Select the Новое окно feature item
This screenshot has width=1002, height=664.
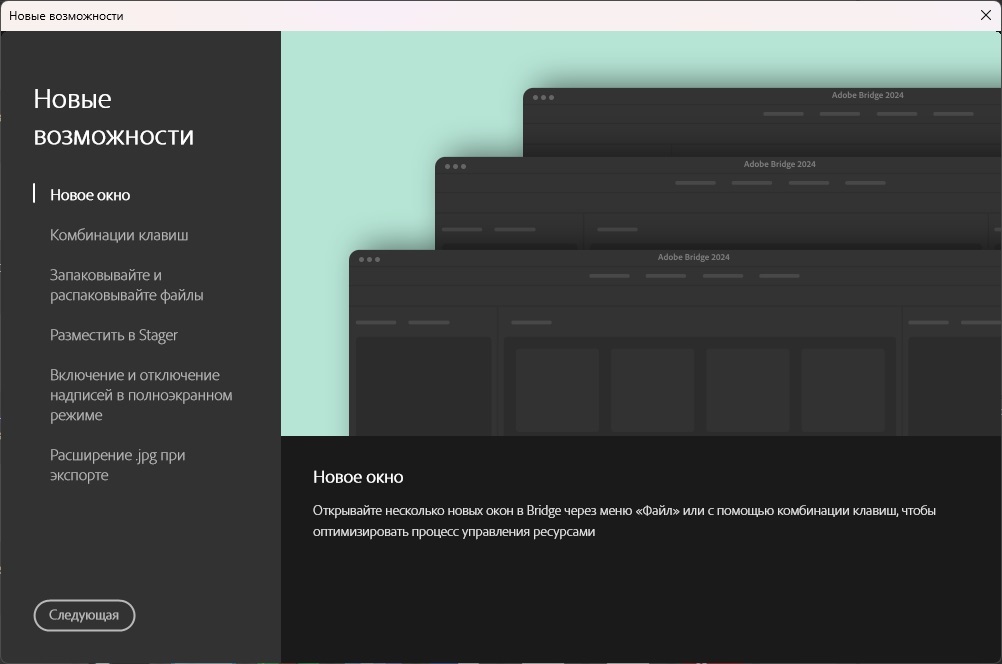click(x=90, y=195)
